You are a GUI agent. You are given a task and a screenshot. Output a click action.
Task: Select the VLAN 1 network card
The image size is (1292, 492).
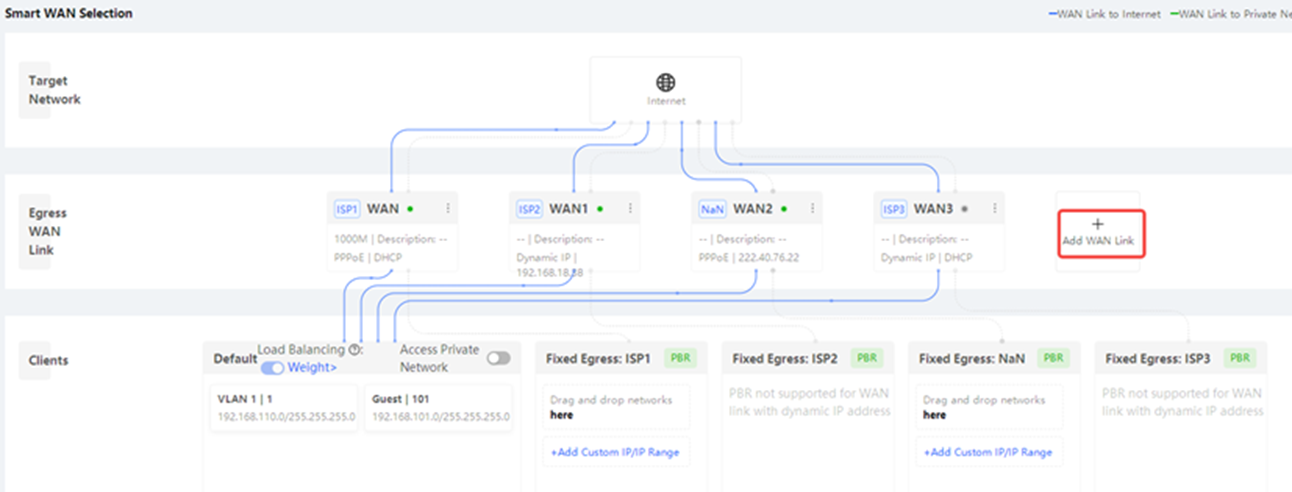[283, 407]
